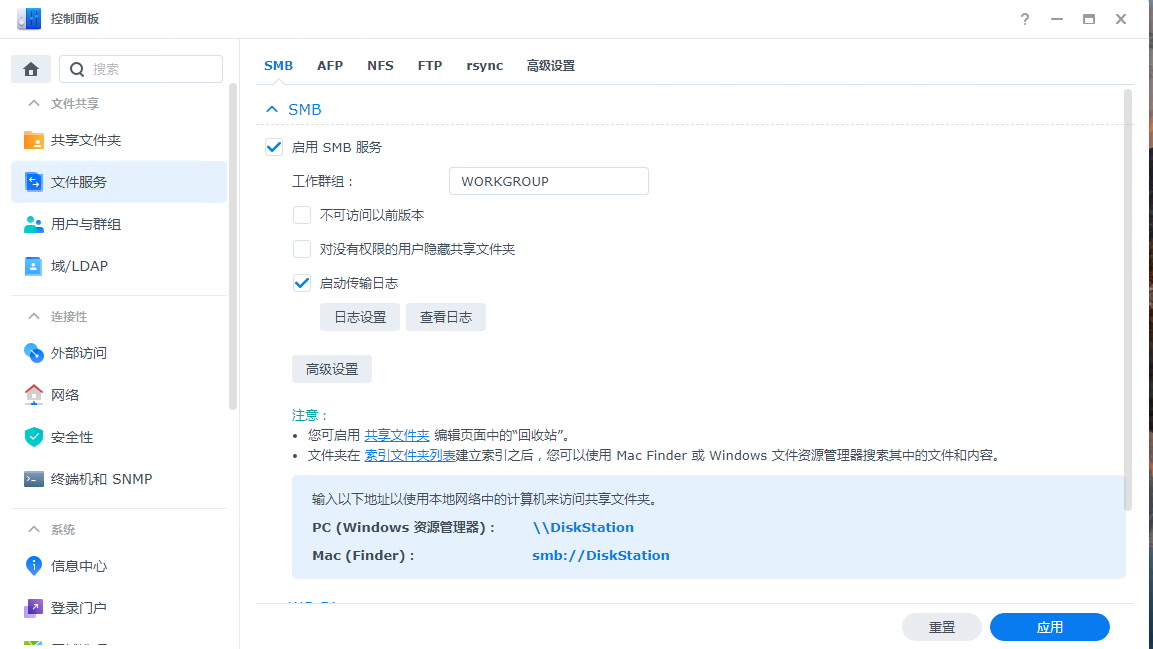
Task: Collapse the 连接性 sidebar group
Action: coord(34,316)
